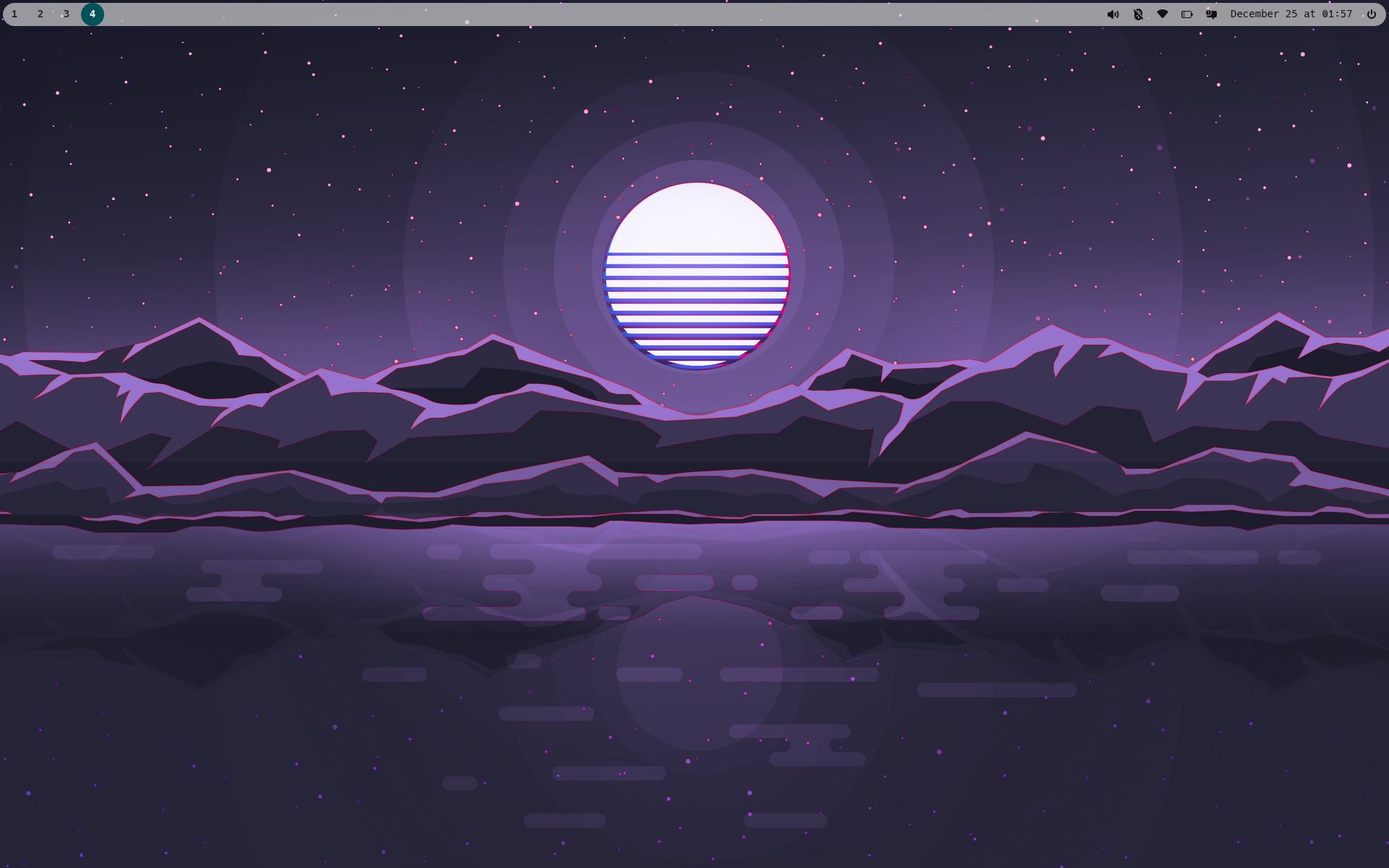1389x868 pixels.
Task: Click the disabled Bluetooth icon
Action: 1138,14
